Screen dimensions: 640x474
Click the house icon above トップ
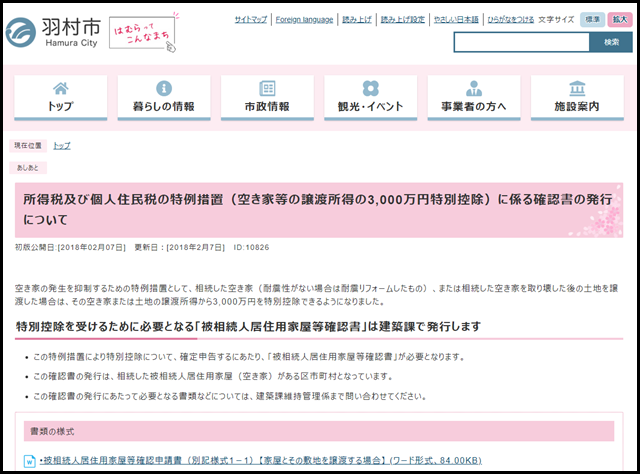click(60, 89)
